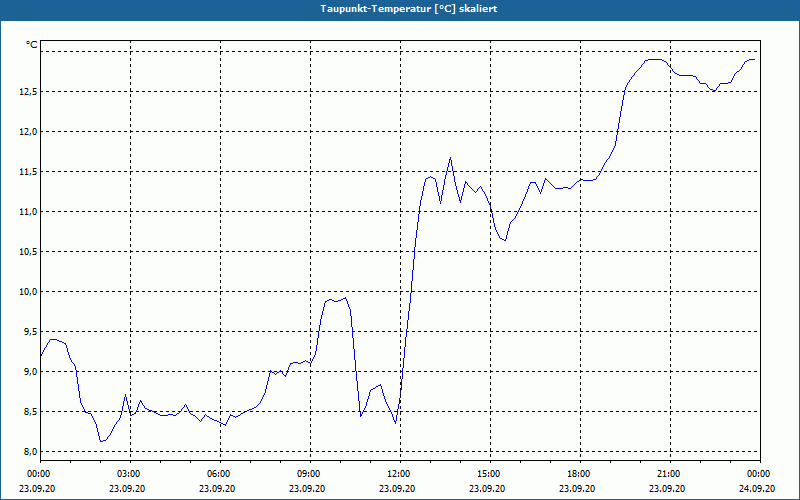Click the 15:00 time label
The height and width of the screenshot is (500, 800).
[x=490, y=474]
